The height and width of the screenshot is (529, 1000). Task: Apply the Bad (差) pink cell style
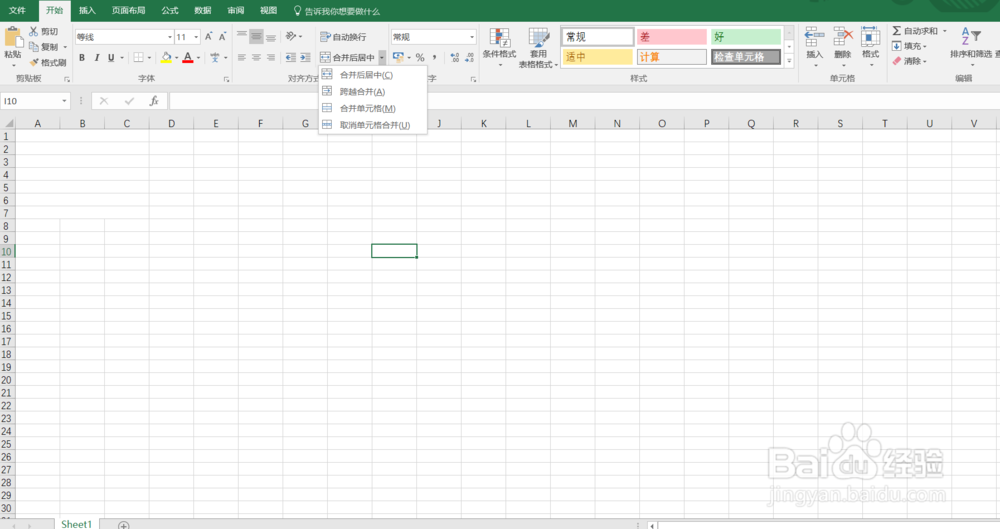[672, 36]
